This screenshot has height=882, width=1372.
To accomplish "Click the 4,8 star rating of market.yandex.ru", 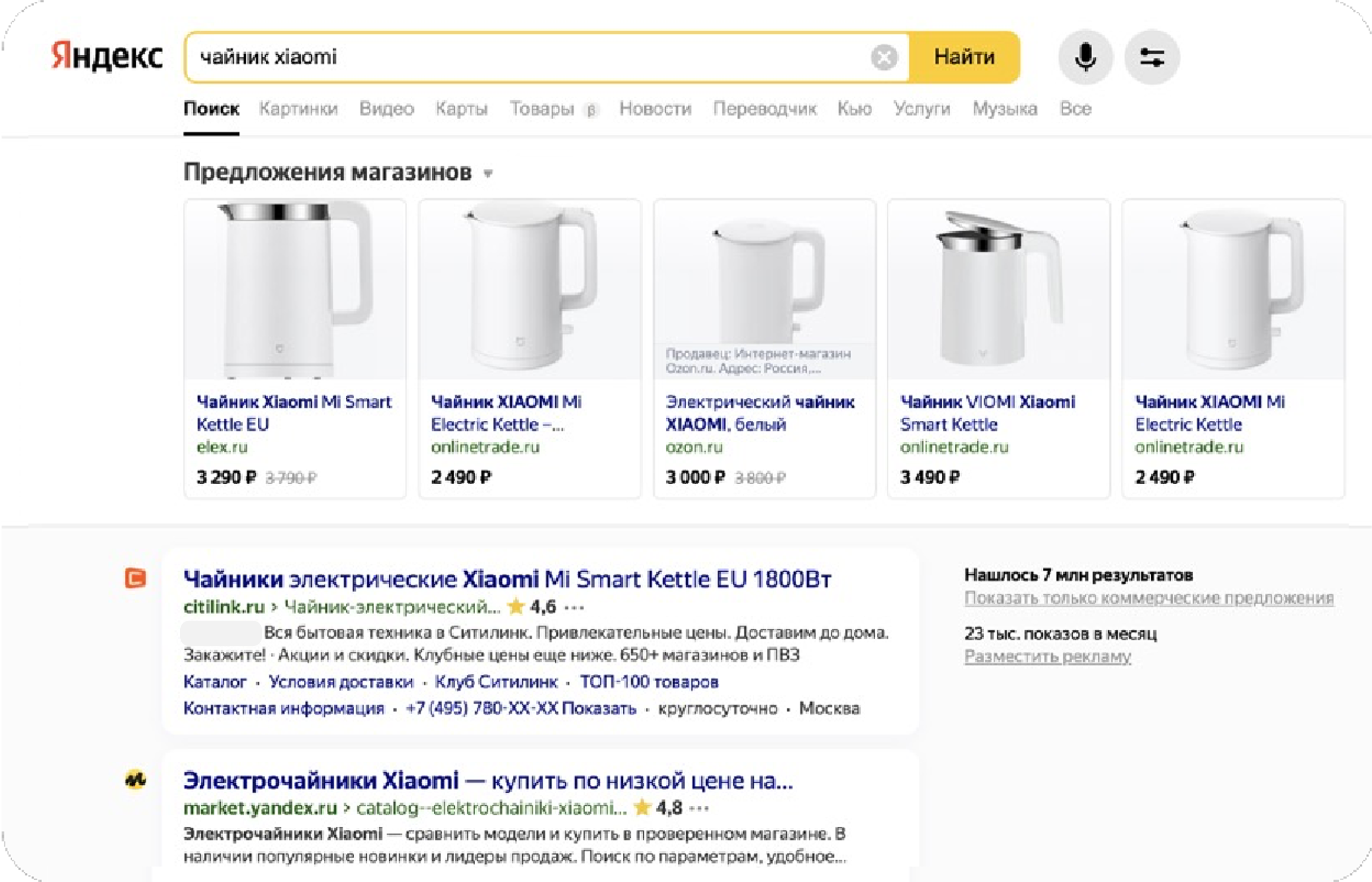I will (x=657, y=808).
